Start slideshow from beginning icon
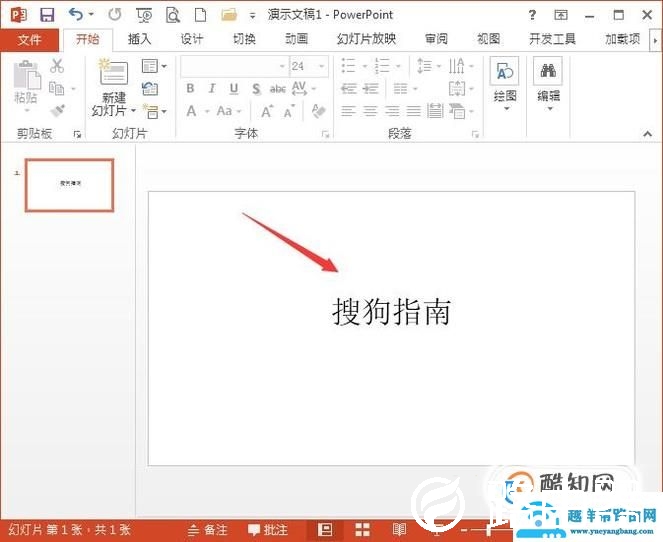 (144, 15)
